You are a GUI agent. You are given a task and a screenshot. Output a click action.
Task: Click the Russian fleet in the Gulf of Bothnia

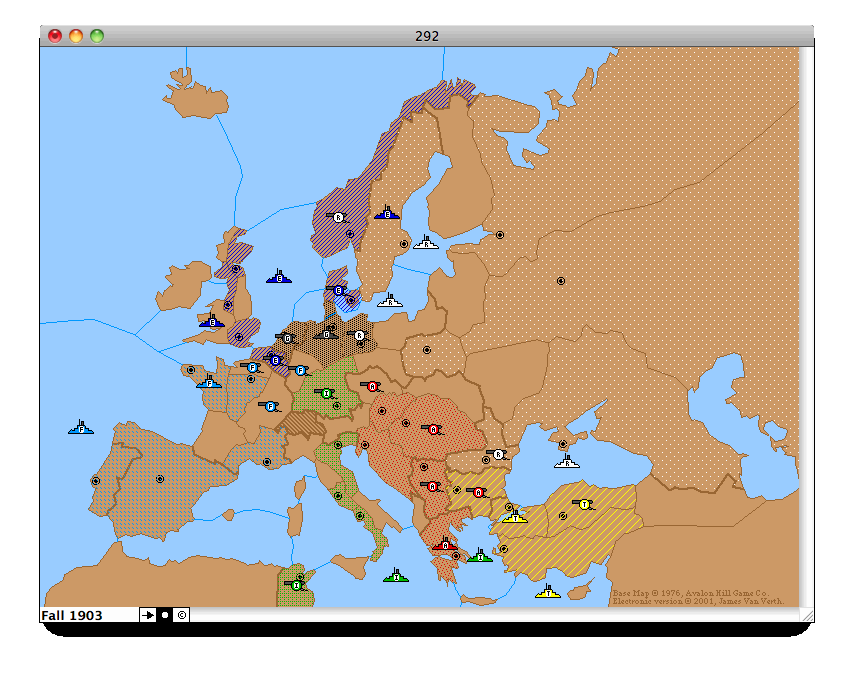tap(426, 242)
